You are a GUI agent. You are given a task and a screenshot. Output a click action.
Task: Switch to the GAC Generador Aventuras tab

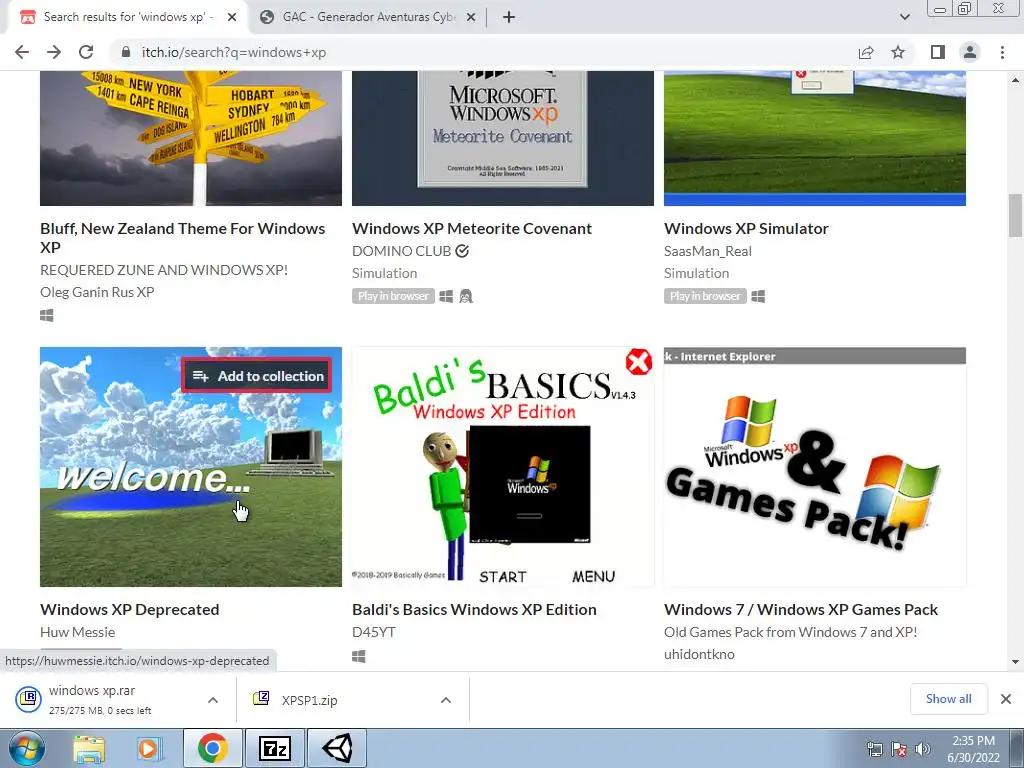(369, 17)
